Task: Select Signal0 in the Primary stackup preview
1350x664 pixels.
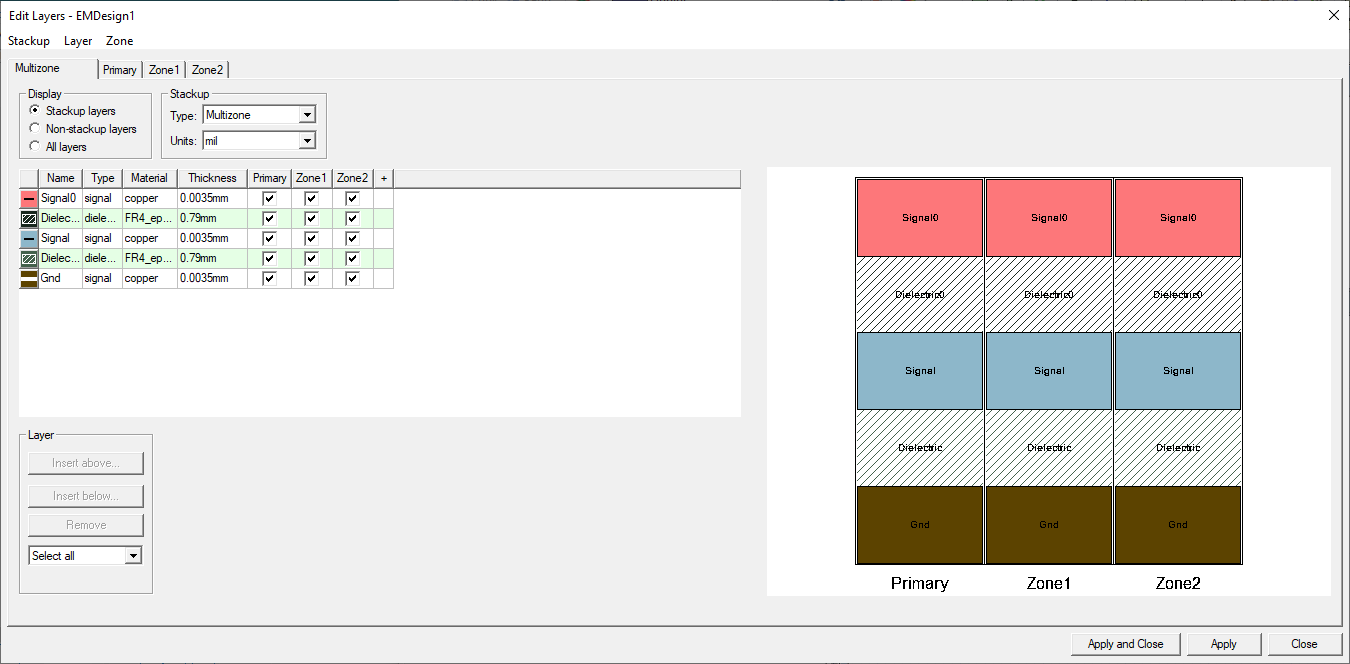Action: pos(918,217)
